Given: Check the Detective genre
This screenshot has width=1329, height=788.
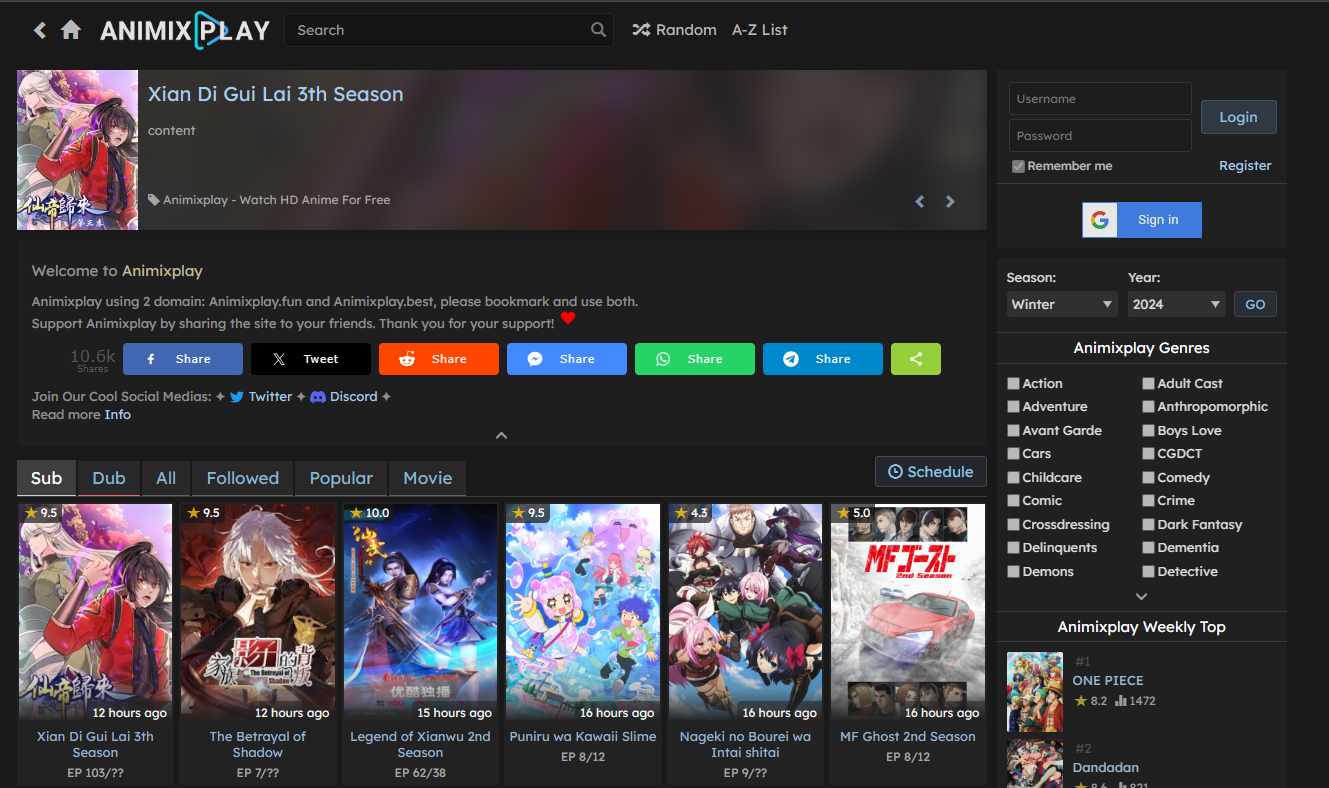Looking at the screenshot, I should coord(1148,572).
